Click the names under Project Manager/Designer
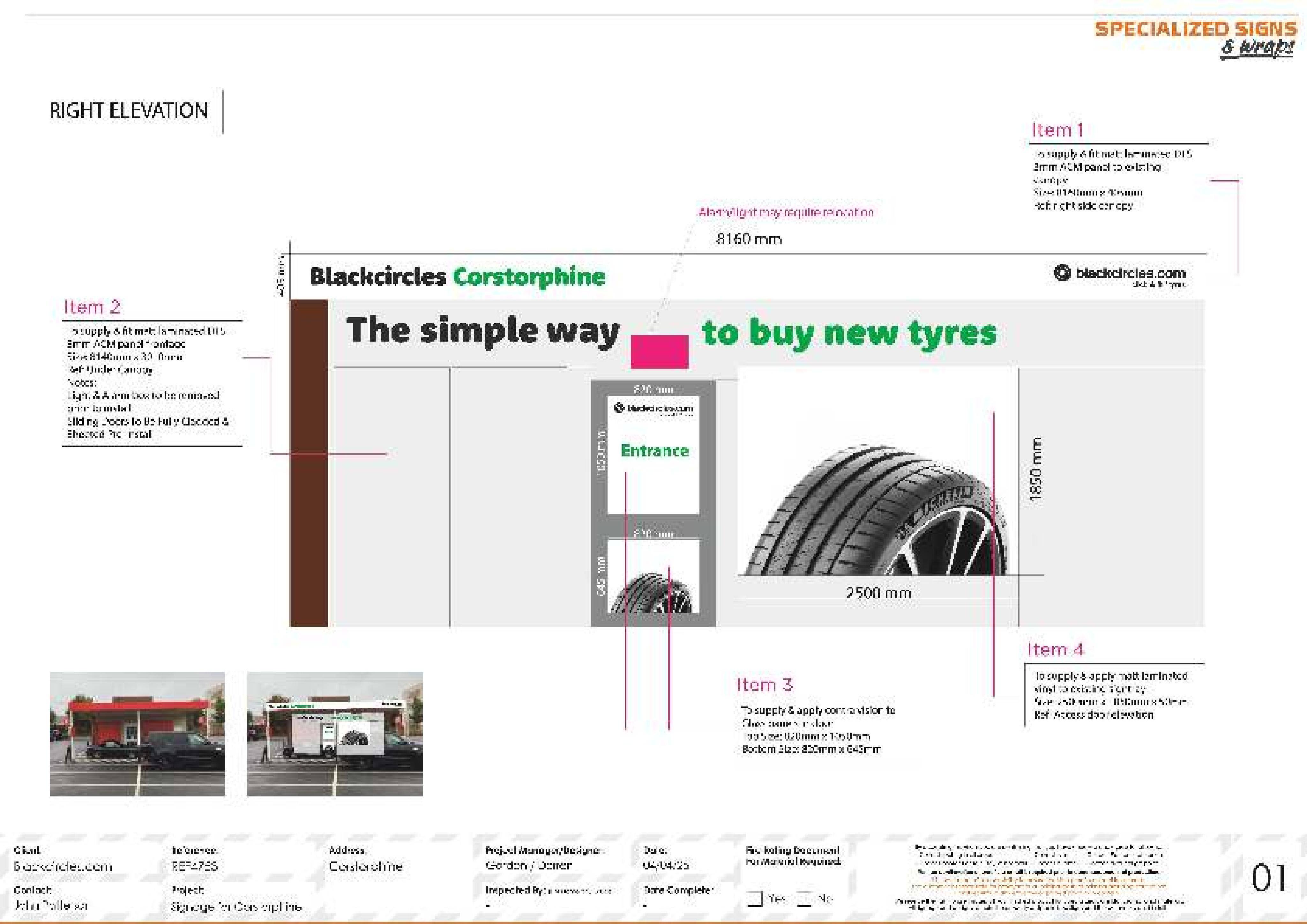This screenshot has height=924, width=1307. click(x=528, y=865)
